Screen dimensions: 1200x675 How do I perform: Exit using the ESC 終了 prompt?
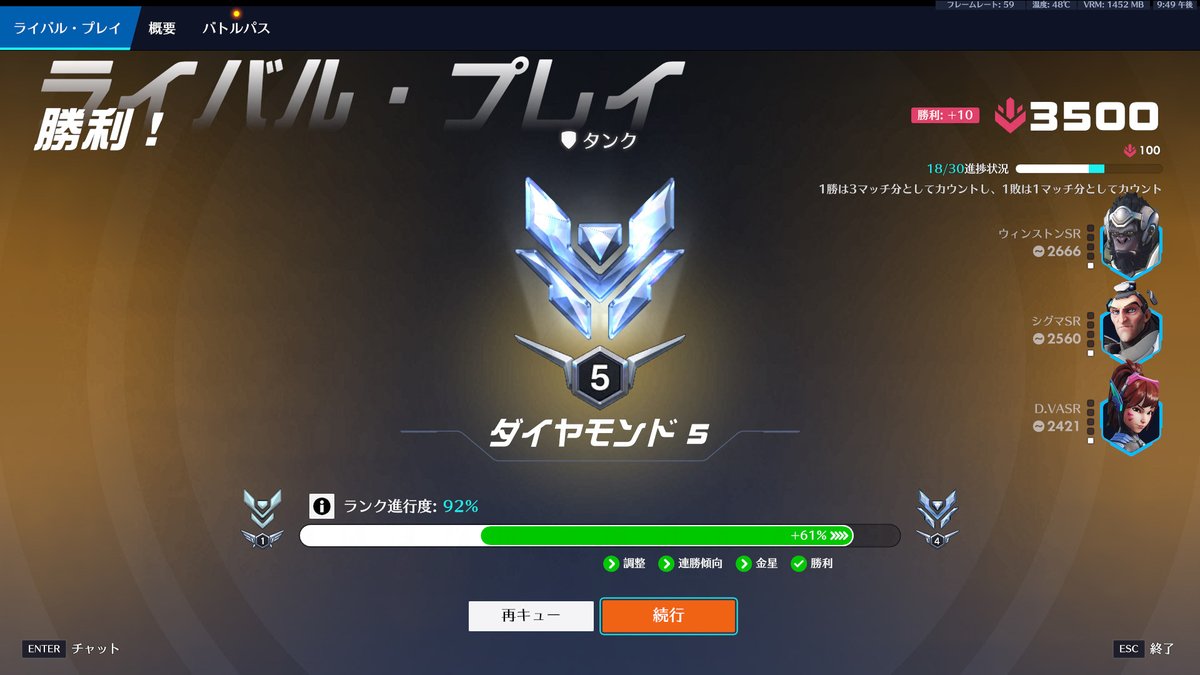[1145, 648]
